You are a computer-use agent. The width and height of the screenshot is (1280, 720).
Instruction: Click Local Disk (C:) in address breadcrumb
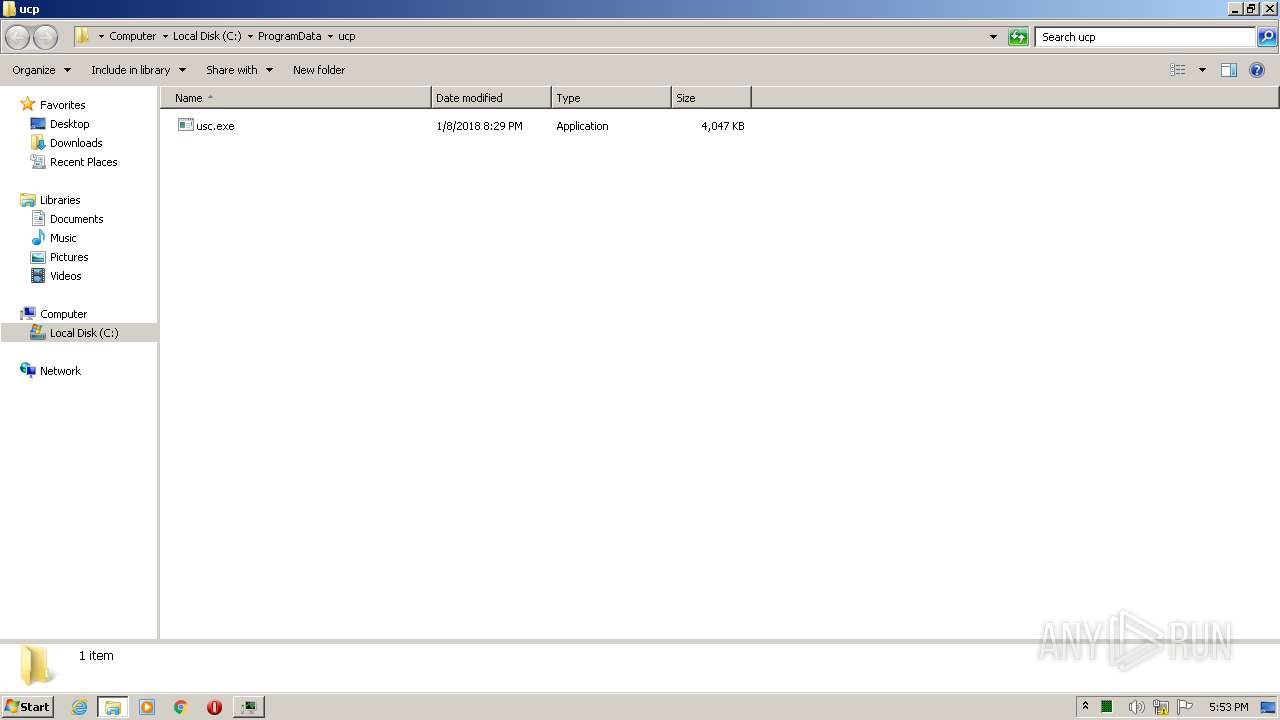tap(207, 36)
